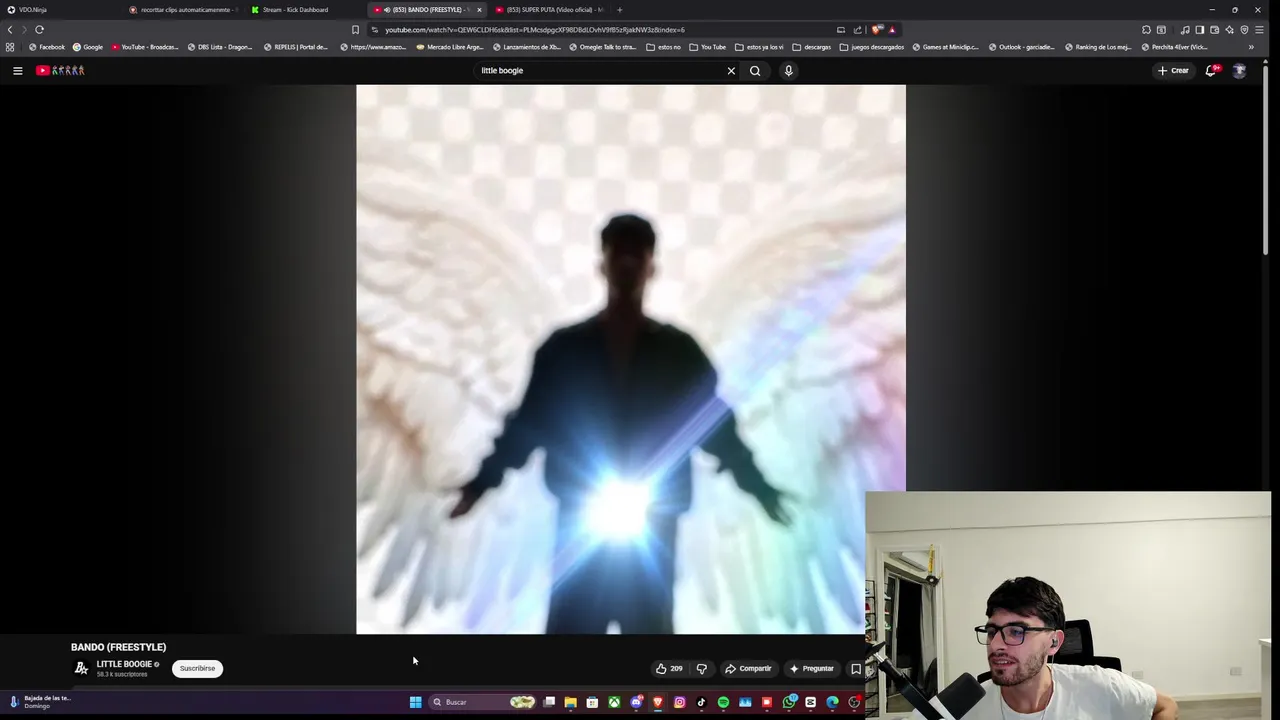Go to the YouTube home logo
Screen dimensions: 1280x720
60,70
